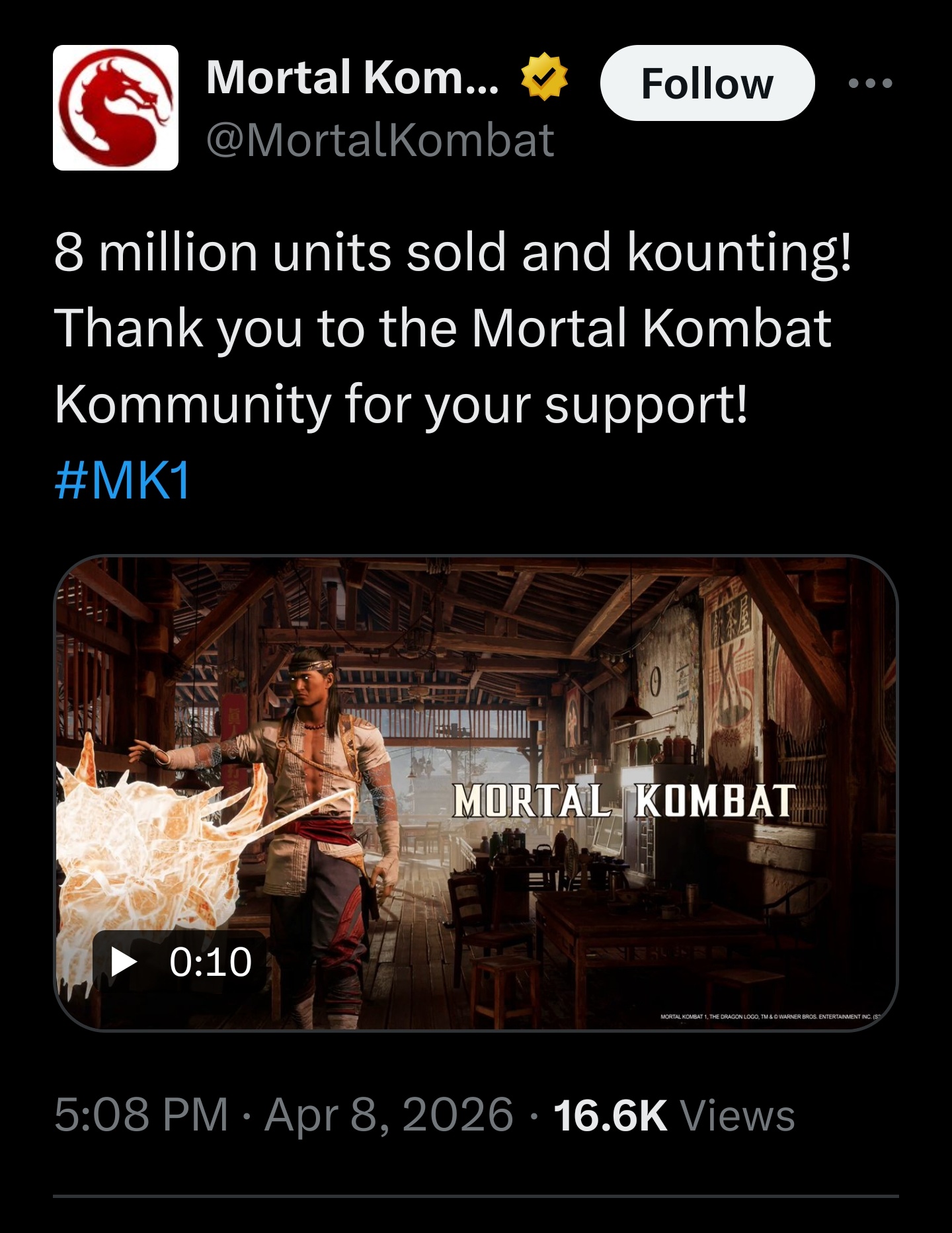This screenshot has width=952, height=1233.
Task: Open the truncated Mortal Kom... display name
Action: [352, 77]
